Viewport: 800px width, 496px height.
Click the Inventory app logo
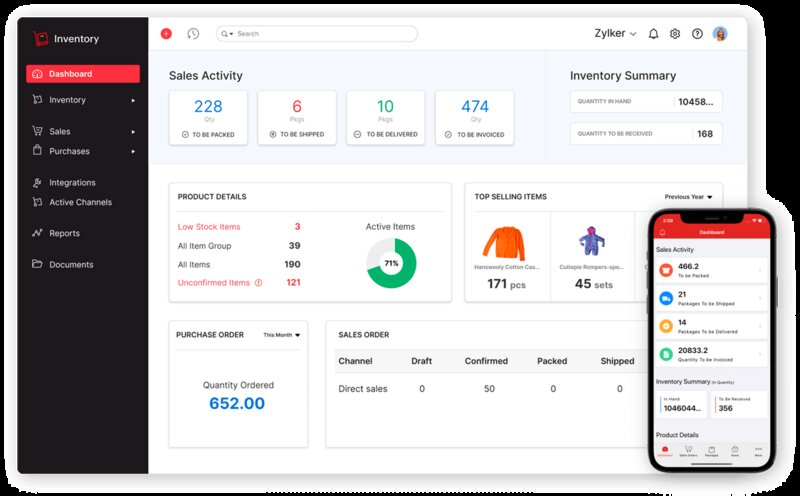(41, 39)
